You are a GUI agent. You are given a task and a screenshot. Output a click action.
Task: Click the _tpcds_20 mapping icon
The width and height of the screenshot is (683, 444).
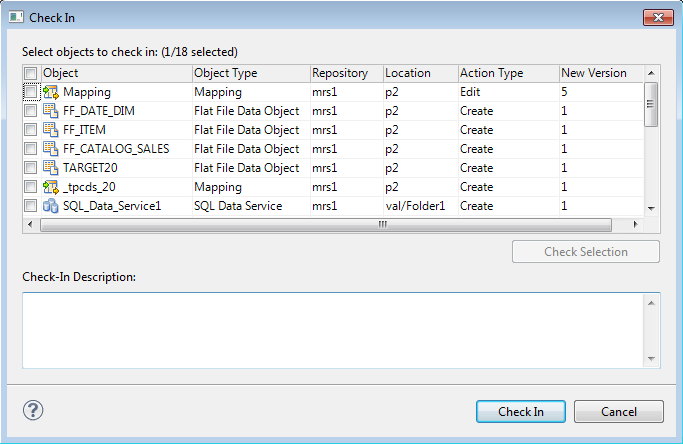(x=51, y=187)
